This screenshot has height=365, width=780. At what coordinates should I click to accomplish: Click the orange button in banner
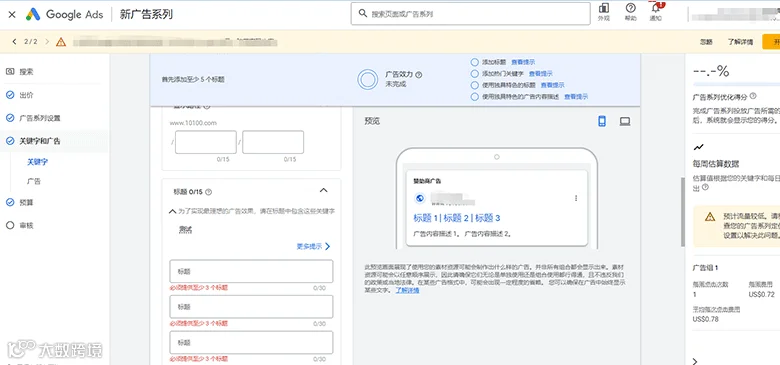point(771,42)
